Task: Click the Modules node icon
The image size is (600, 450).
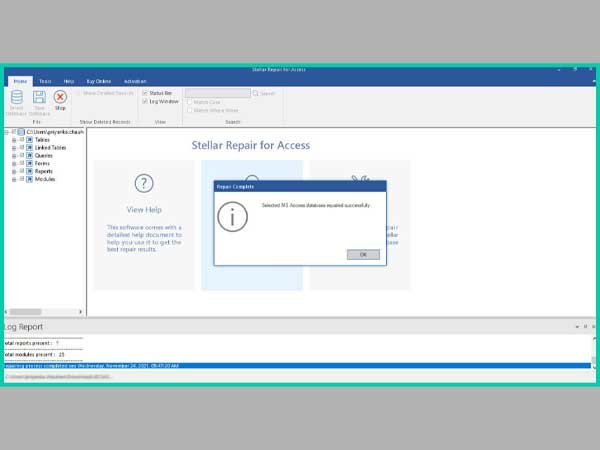Action: coord(29,179)
